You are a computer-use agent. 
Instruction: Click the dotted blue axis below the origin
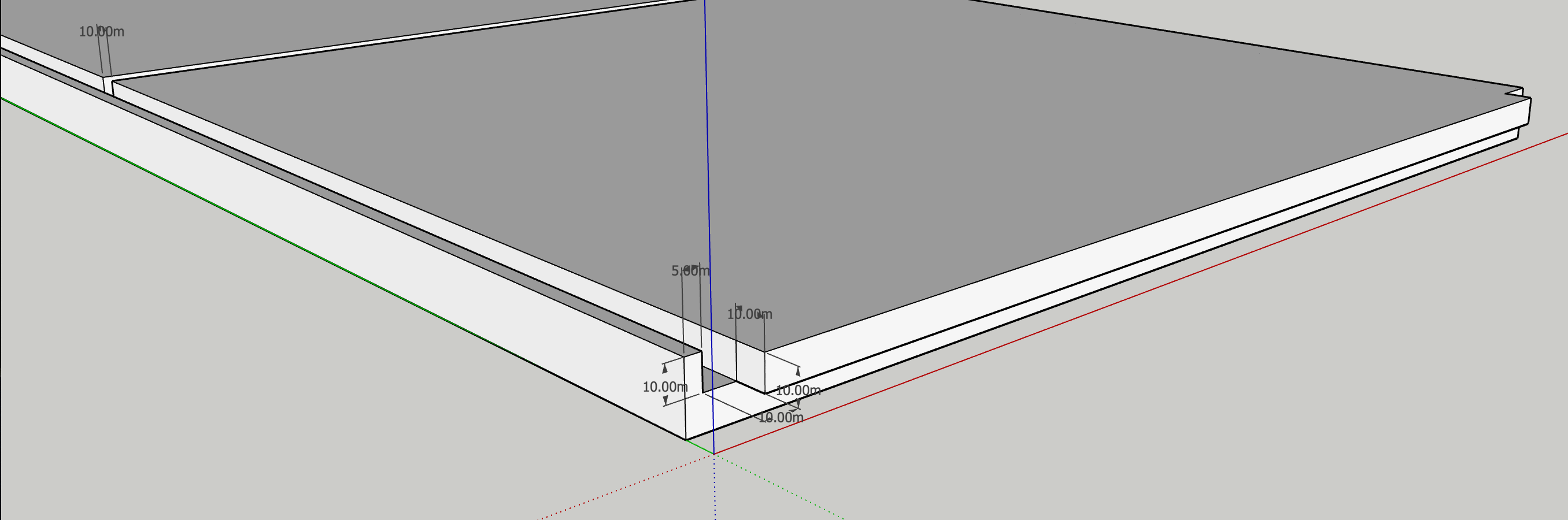[715, 493]
